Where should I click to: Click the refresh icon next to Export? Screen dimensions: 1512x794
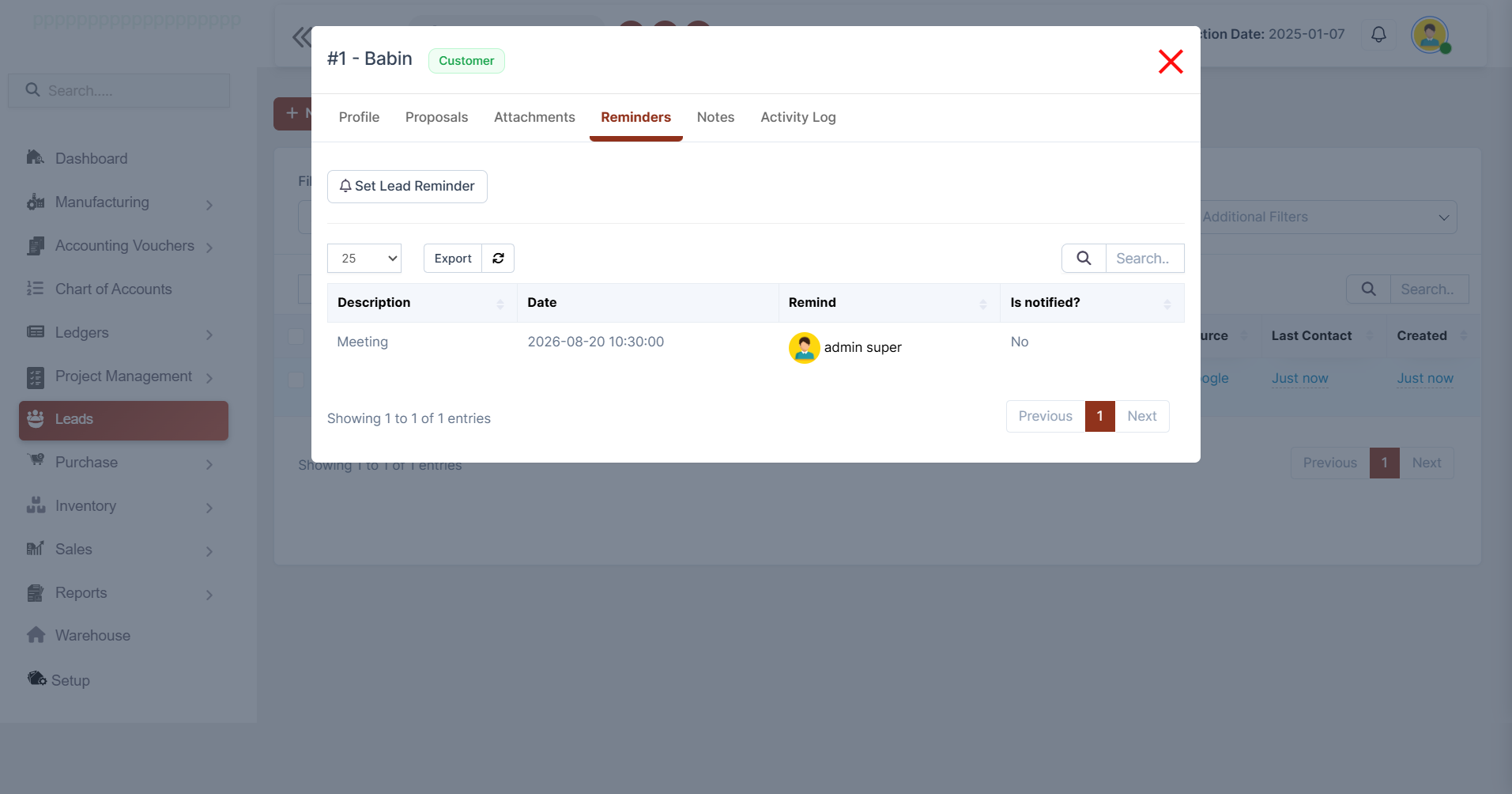498,259
